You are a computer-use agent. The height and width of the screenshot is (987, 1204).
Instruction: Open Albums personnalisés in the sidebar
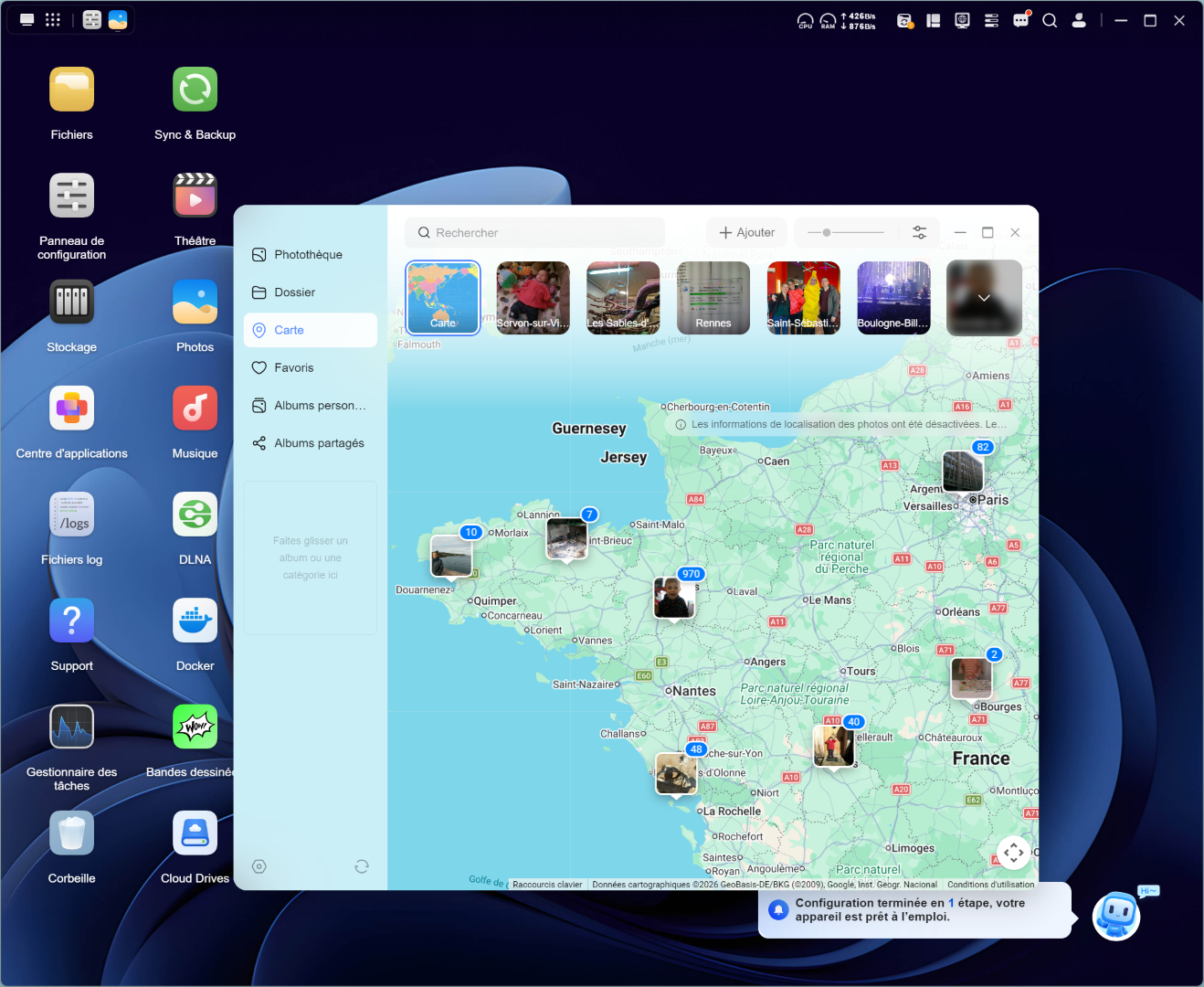(x=311, y=405)
